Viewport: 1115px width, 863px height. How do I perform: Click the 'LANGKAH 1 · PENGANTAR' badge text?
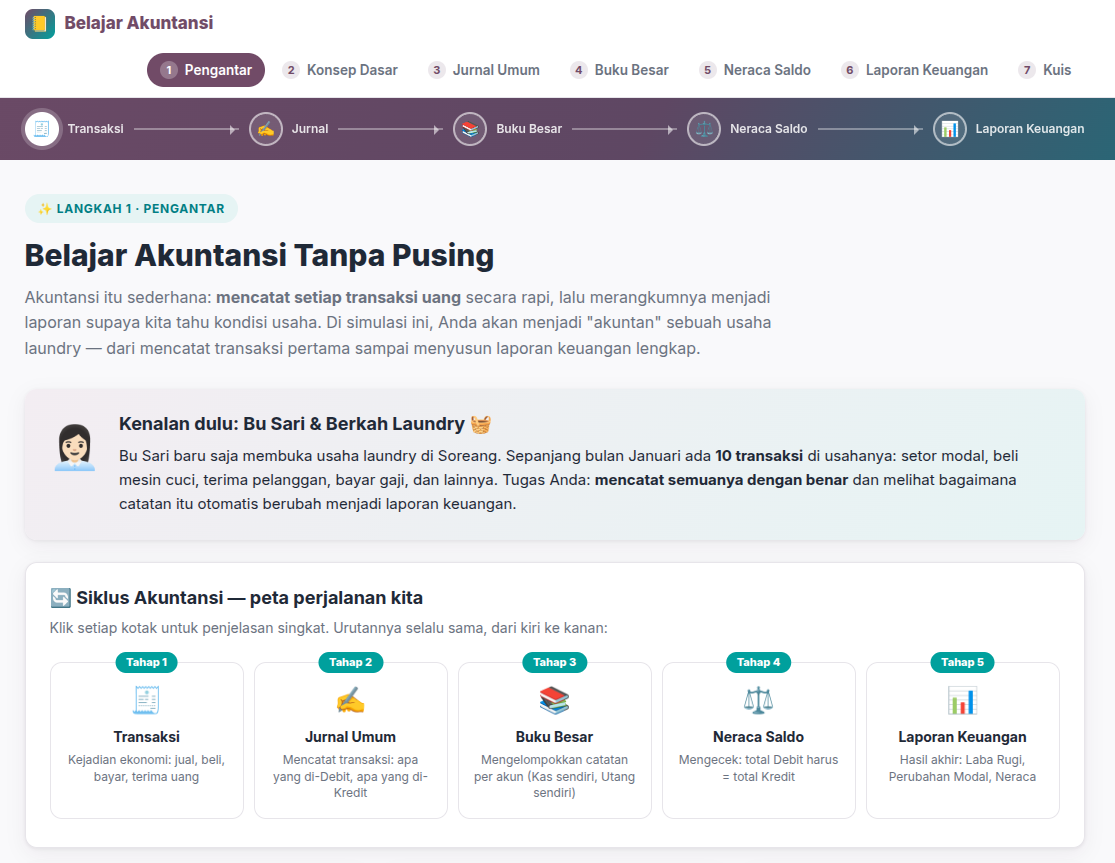tap(140, 209)
